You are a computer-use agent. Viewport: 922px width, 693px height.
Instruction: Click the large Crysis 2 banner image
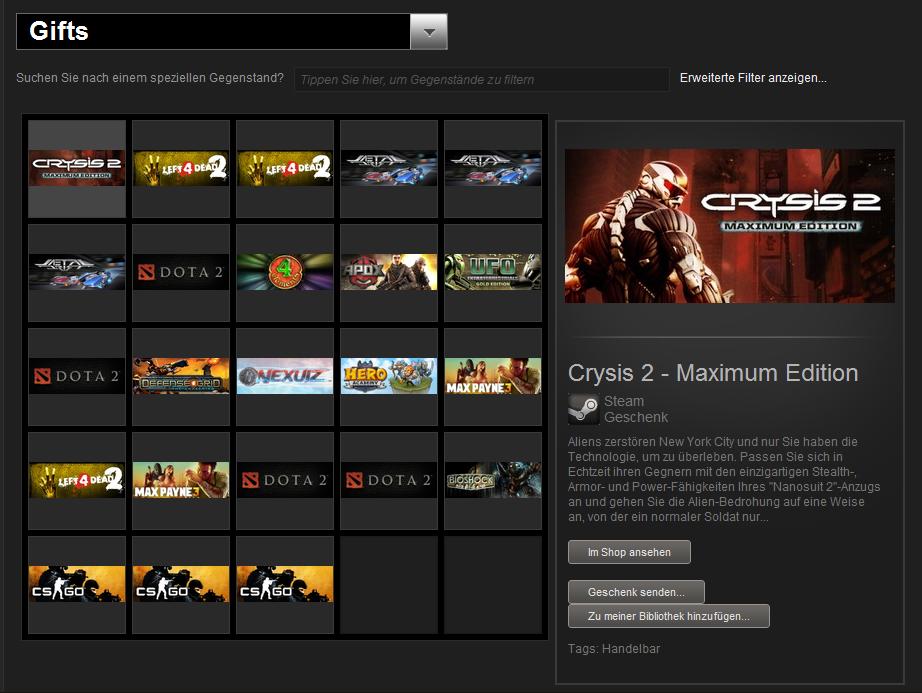pyautogui.click(x=730, y=226)
